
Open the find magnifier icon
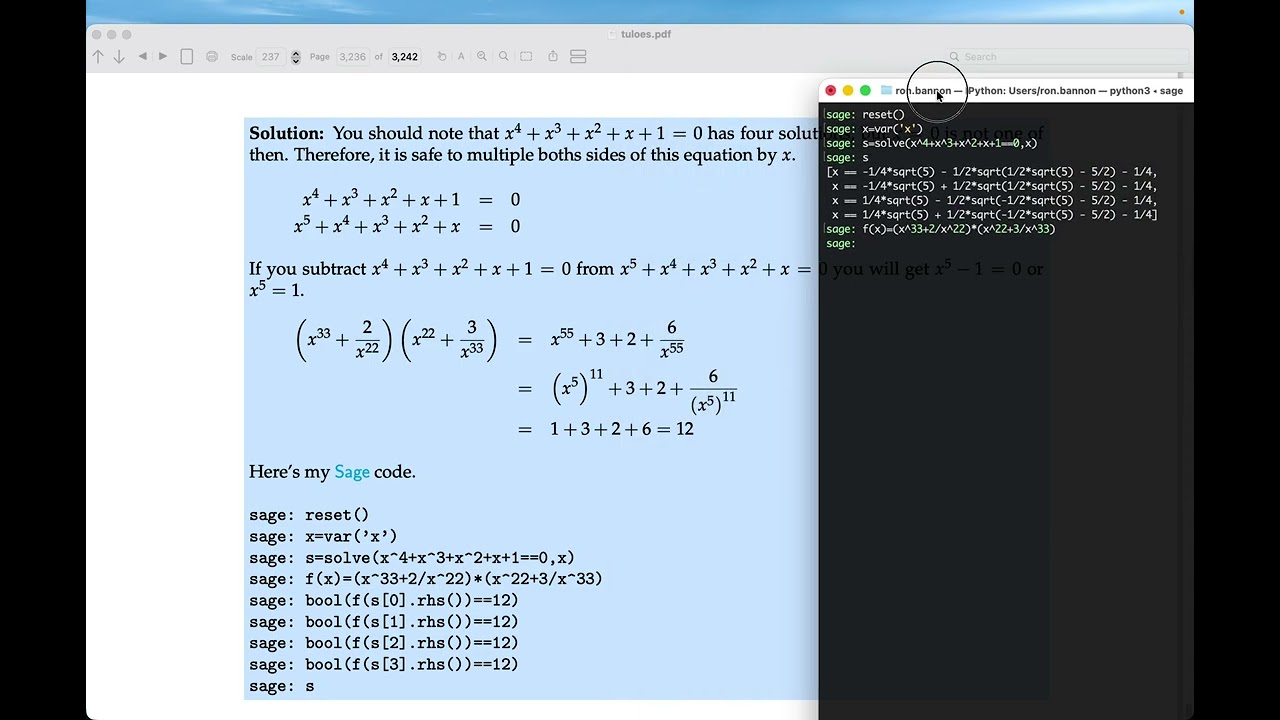pos(504,57)
